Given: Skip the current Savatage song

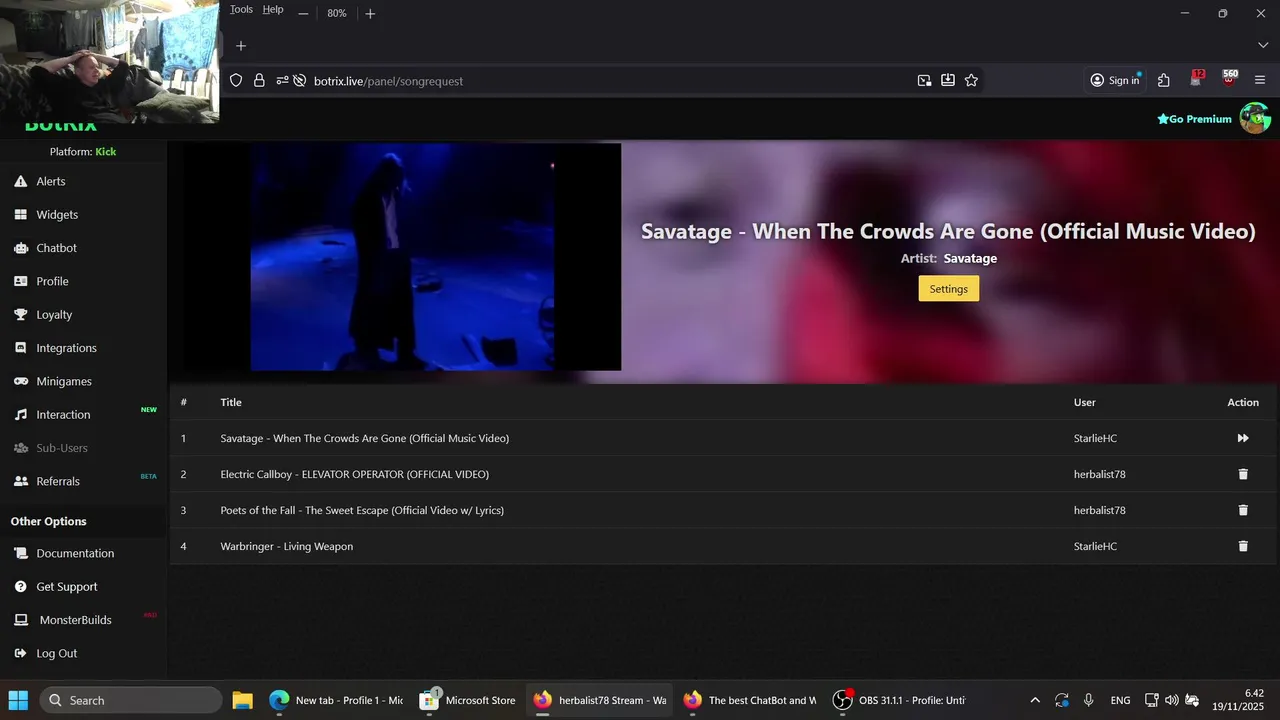Looking at the screenshot, I should 1243,438.
